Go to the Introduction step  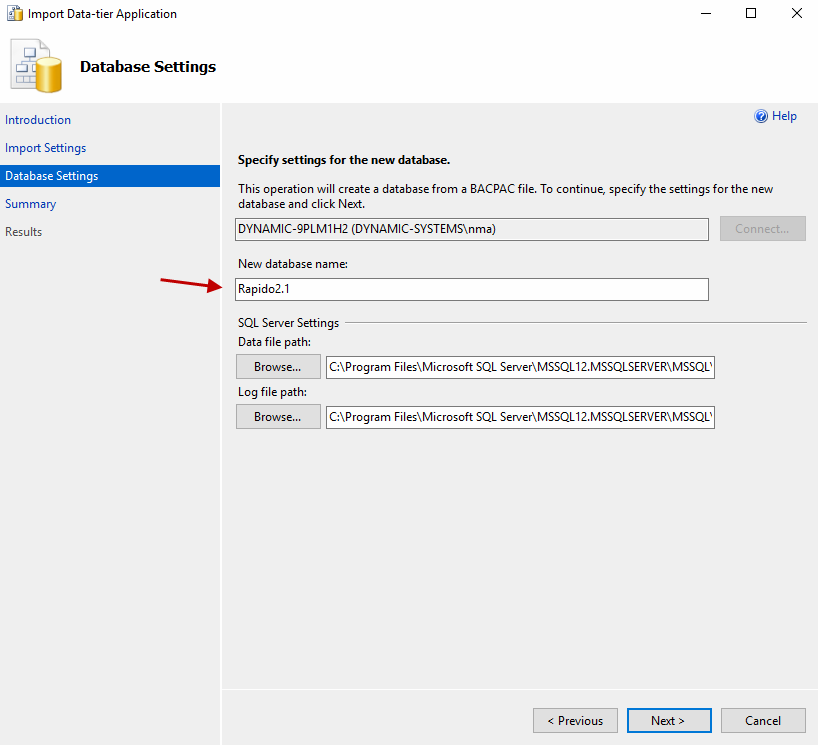point(38,120)
